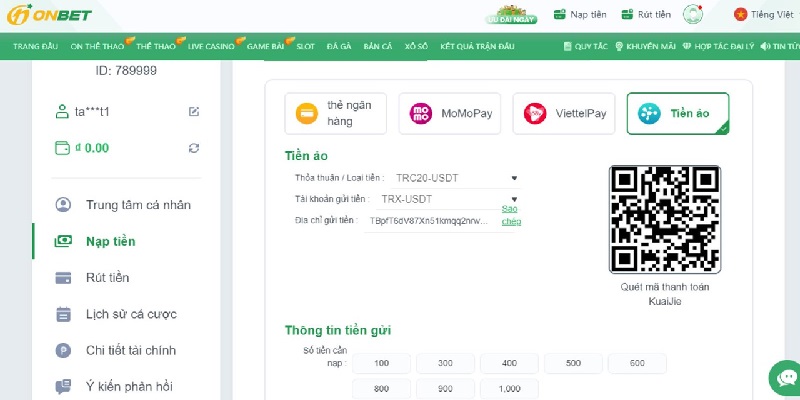Click the Rút tiền icon in header
This screenshot has width=800, height=400.
(x=627, y=14)
